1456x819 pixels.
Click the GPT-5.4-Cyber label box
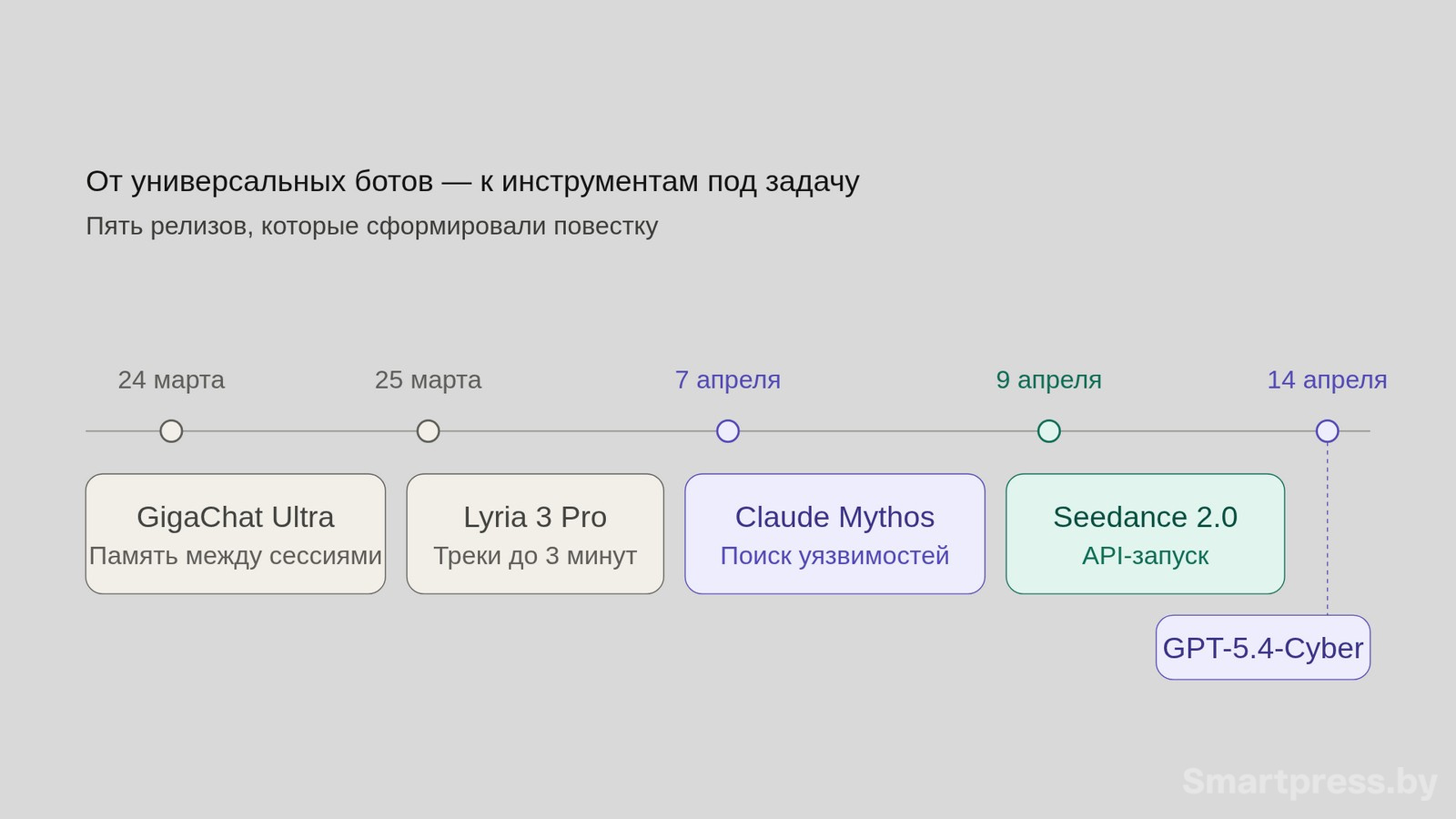pyautogui.click(x=1262, y=648)
